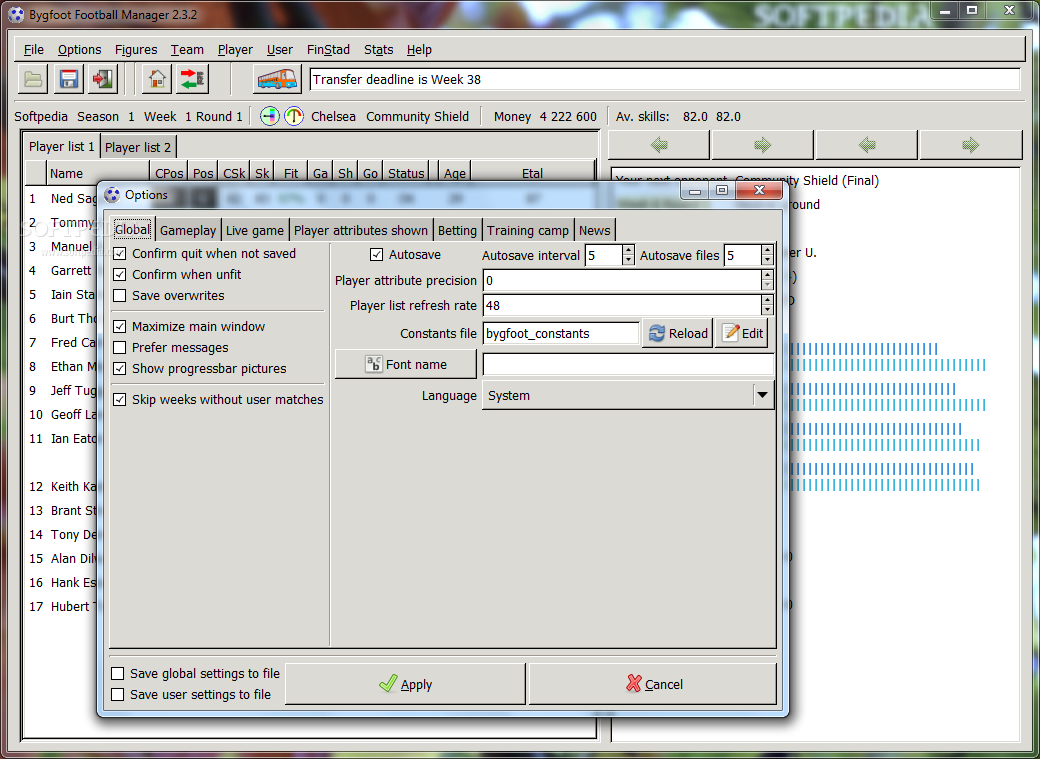Click the Constants file input field

(x=561, y=333)
